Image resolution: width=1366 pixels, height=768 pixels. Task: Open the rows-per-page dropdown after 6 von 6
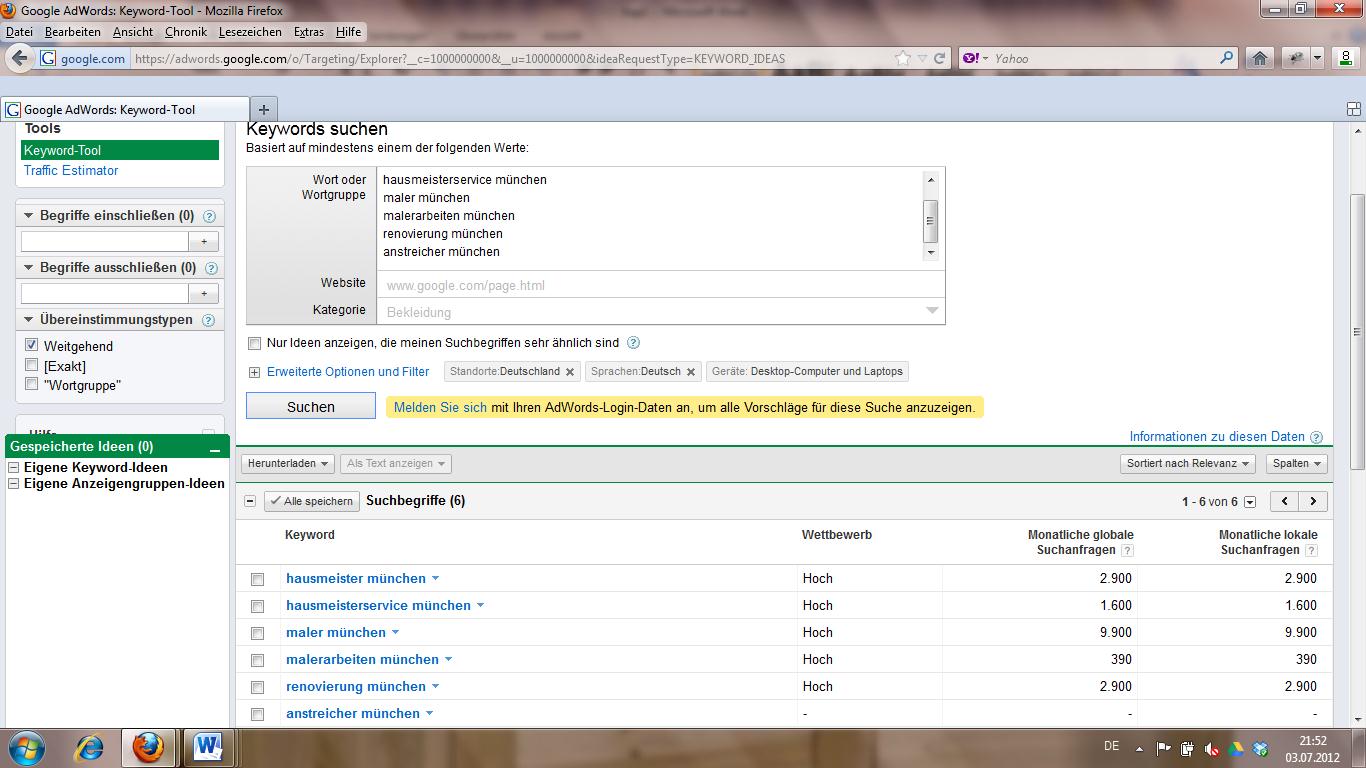click(1250, 502)
